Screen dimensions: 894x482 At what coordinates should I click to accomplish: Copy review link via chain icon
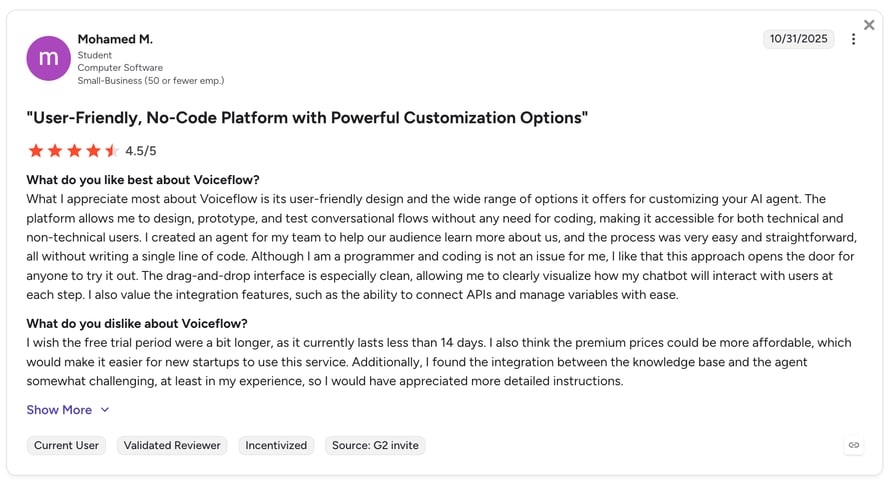point(854,445)
